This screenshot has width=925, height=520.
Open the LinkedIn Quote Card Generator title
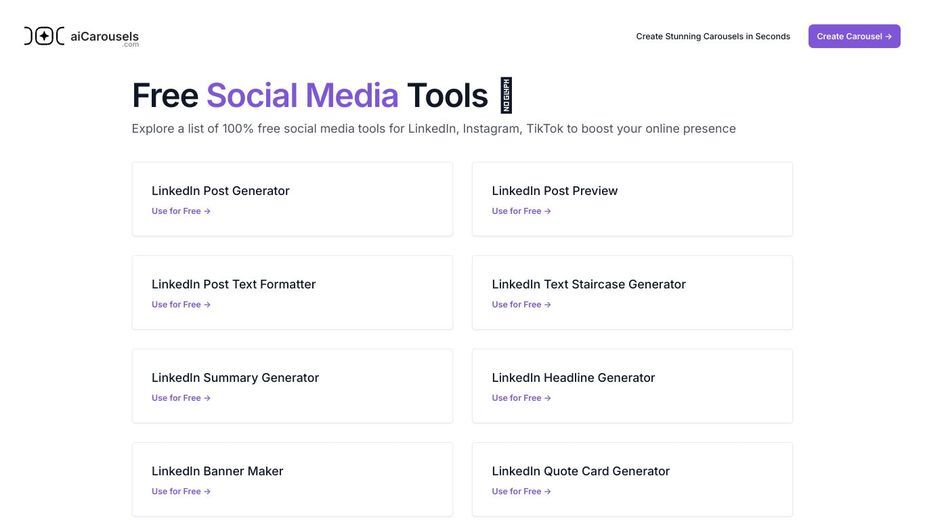click(x=580, y=471)
